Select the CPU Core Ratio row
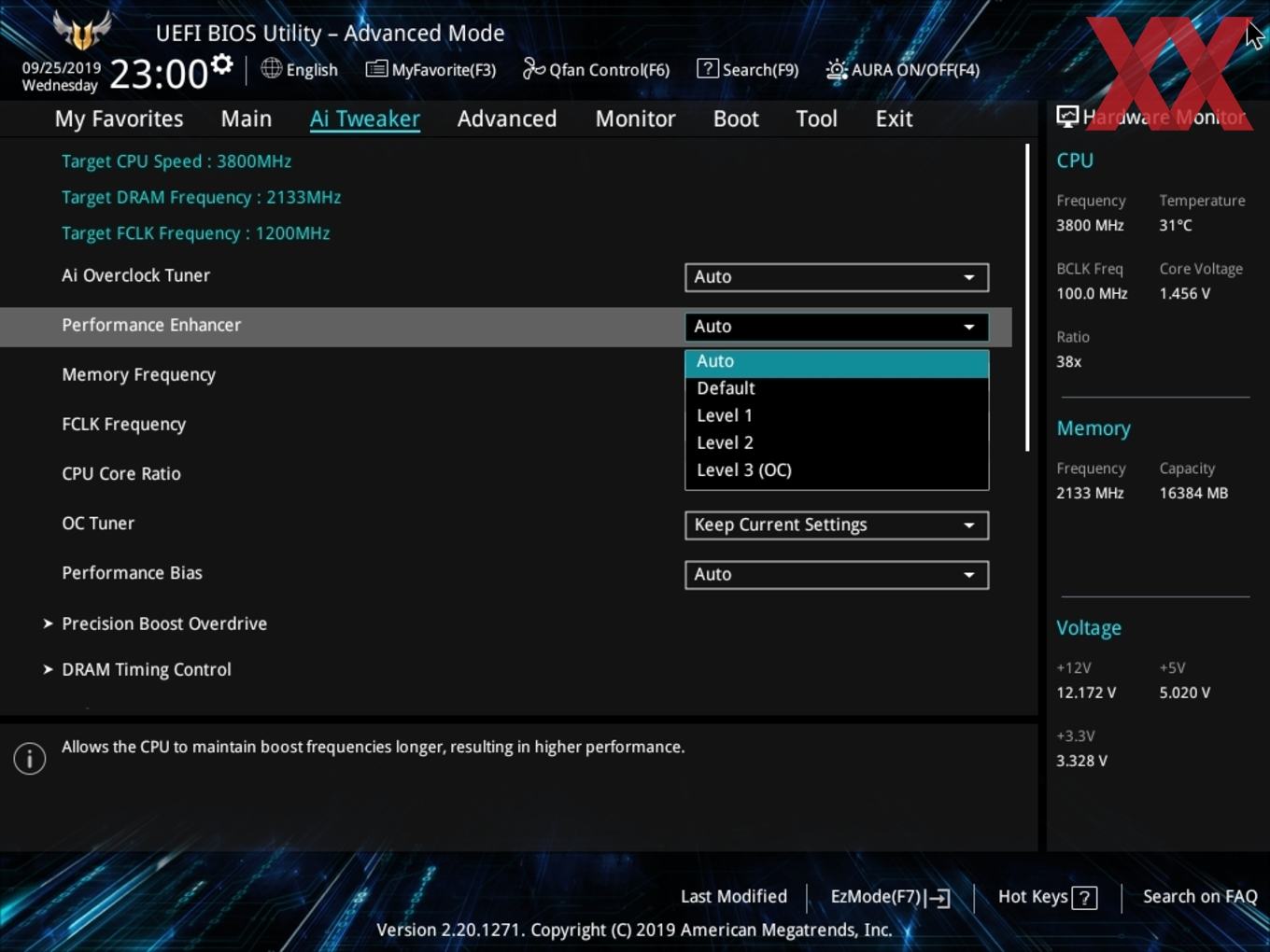This screenshot has height=952, width=1270. (121, 473)
